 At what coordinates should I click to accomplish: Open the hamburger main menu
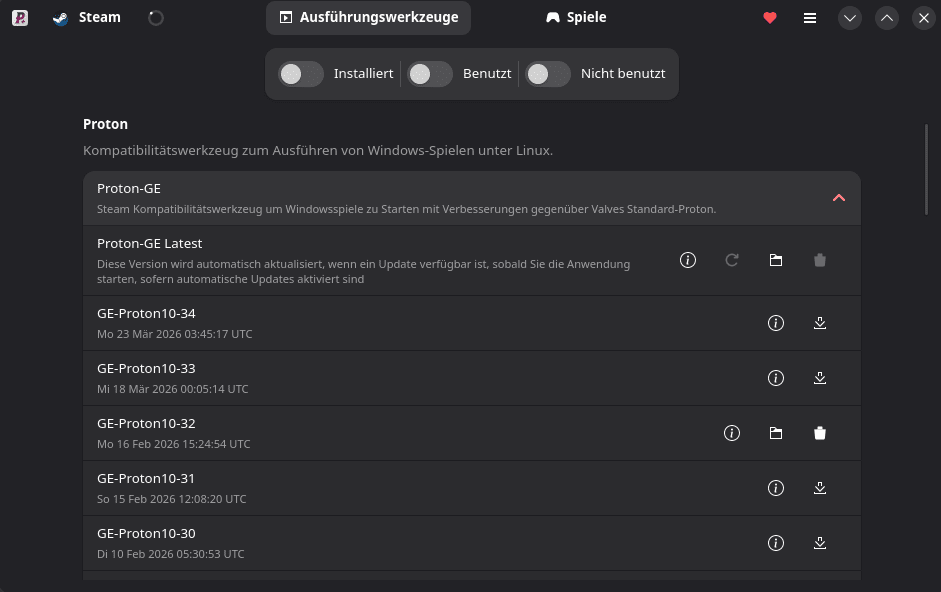810,18
